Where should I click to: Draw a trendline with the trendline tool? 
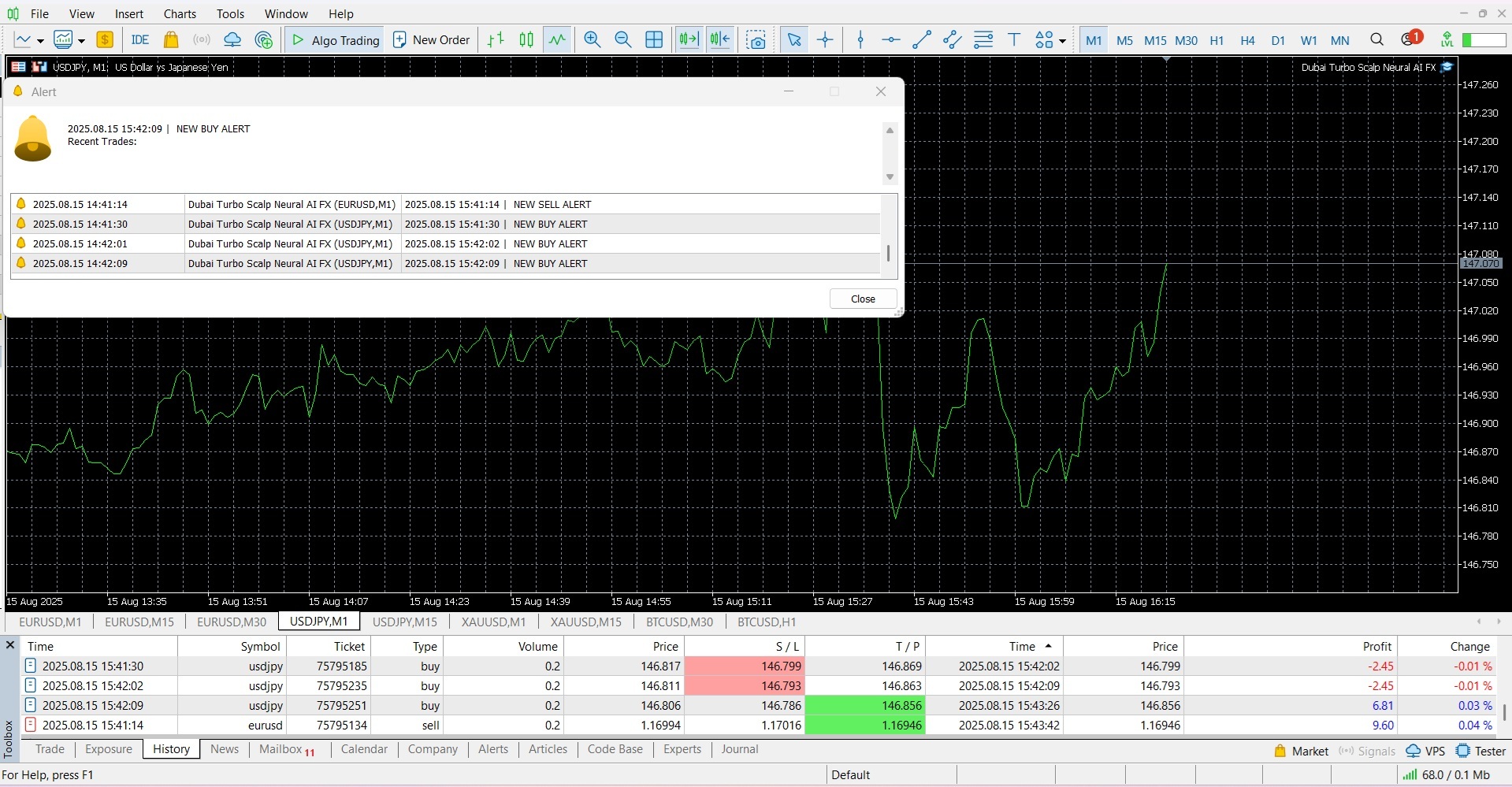click(x=921, y=40)
